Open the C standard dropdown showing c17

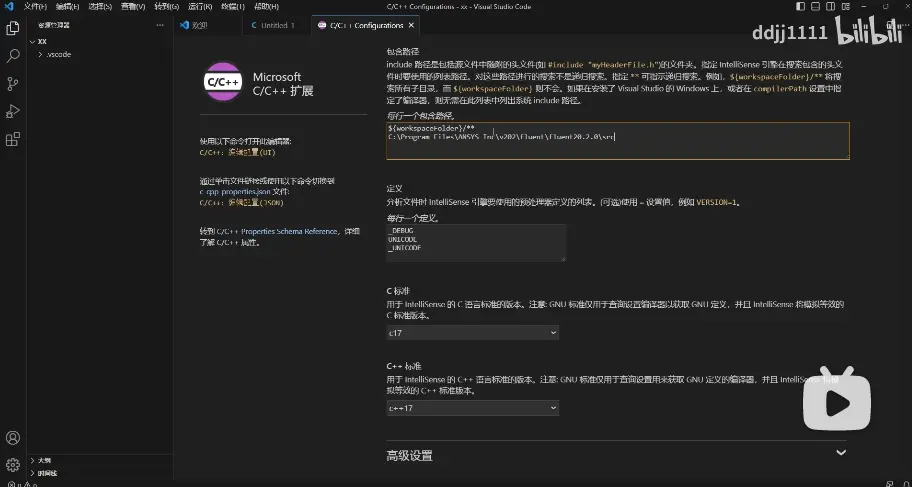click(472, 333)
